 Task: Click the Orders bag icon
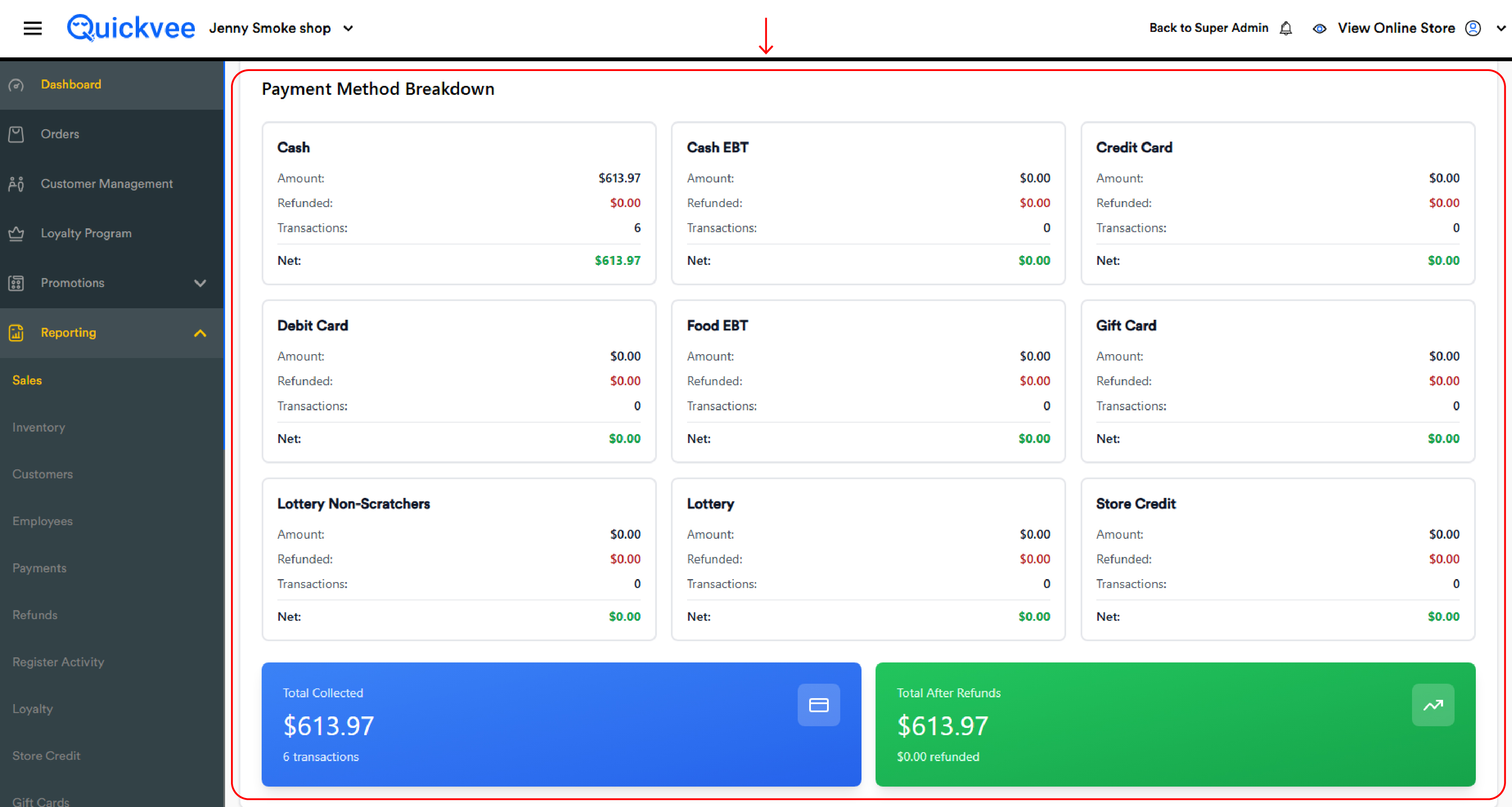coord(17,134)
